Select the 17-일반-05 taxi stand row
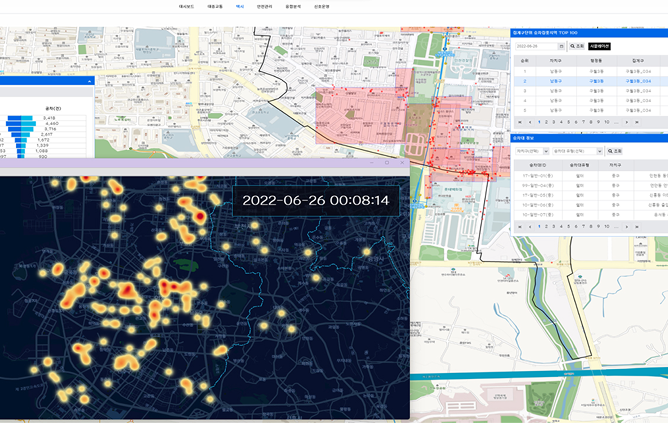The image size is (668, 423). point(590,195)
